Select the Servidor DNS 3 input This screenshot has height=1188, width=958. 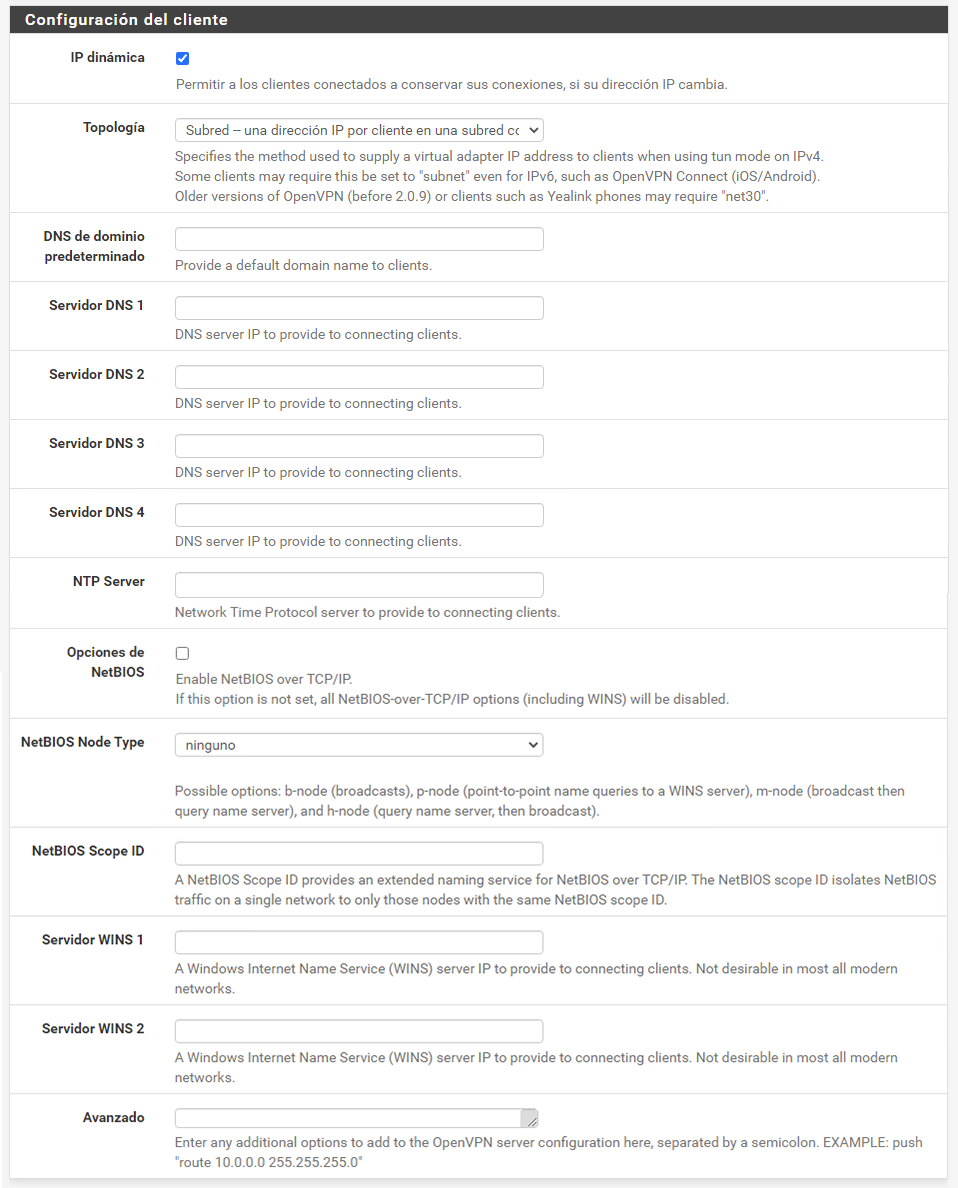tap(358, 446)
